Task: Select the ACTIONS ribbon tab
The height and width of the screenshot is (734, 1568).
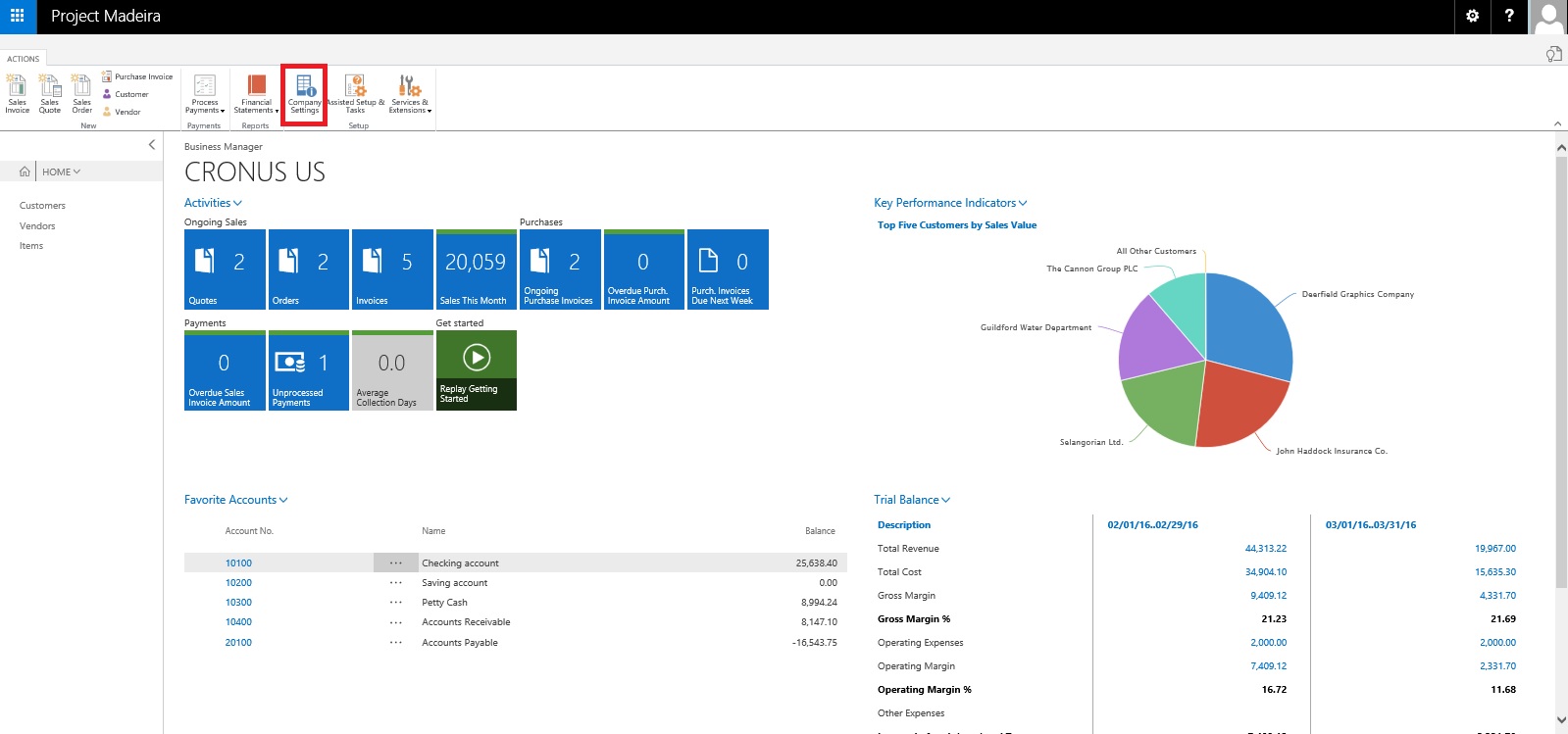Action: point(24,59)
